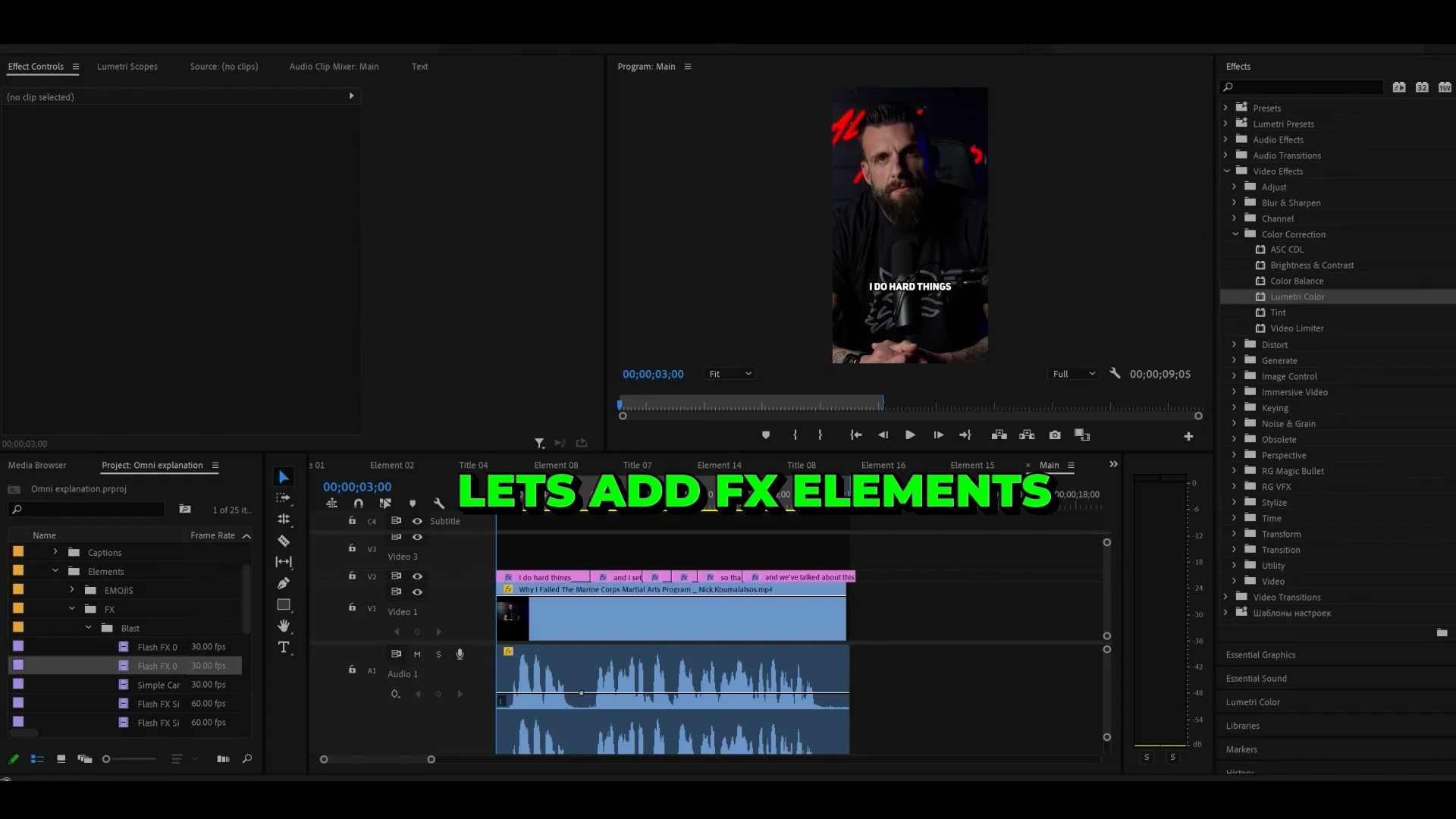Hide the V2 track with its eye toggle
Viewport: 1456px width, 819px height.
pyautogui.click(x=417, y=576)
